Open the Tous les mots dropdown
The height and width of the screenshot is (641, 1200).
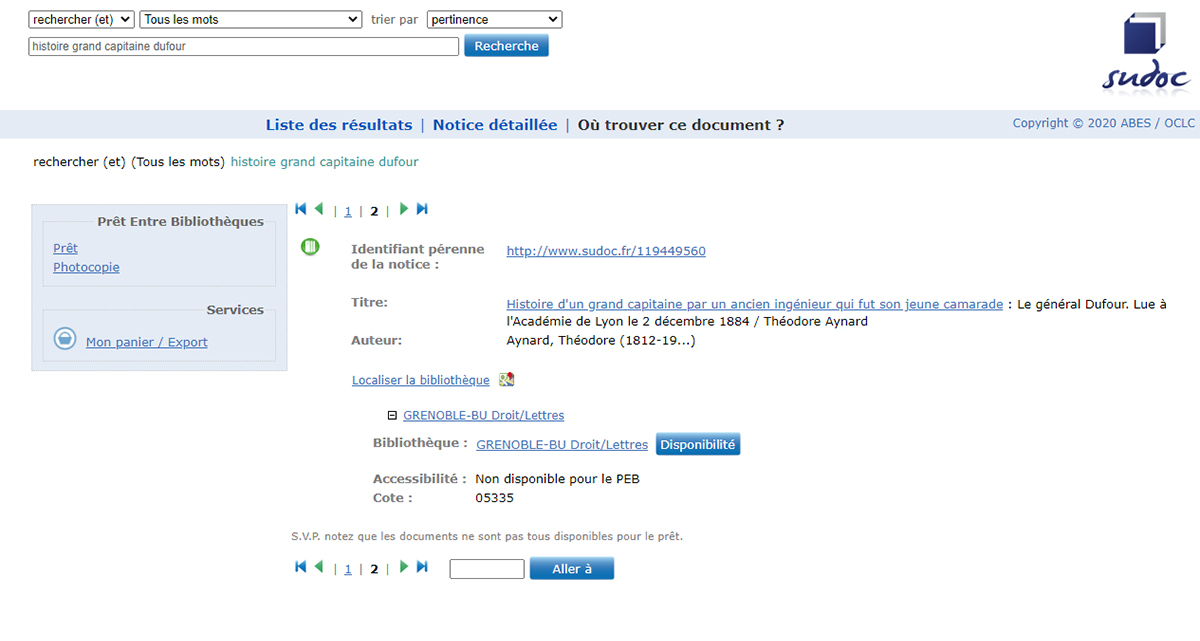pos(251,19)
